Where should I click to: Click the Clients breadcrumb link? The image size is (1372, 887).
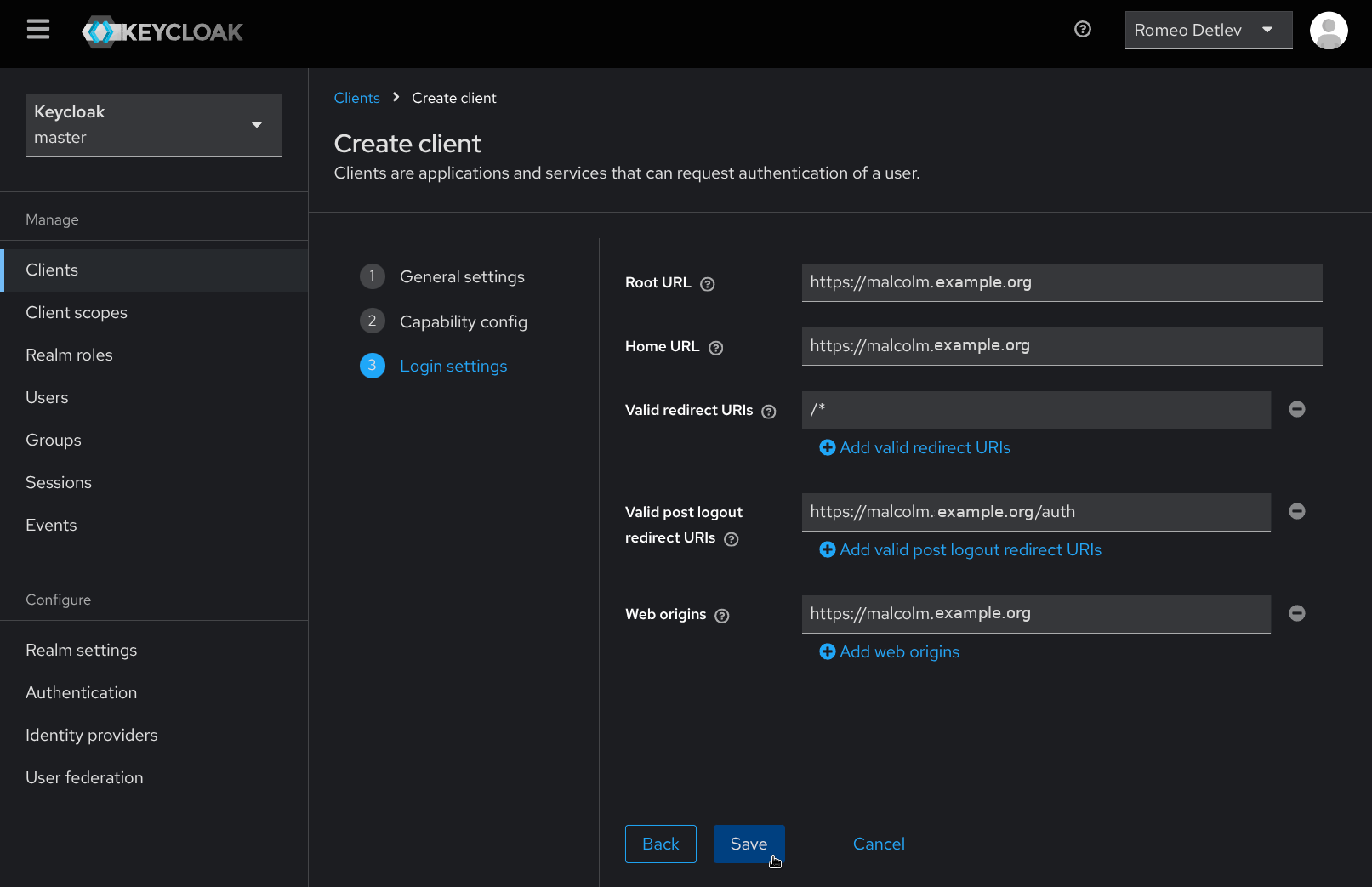(356, 98)
